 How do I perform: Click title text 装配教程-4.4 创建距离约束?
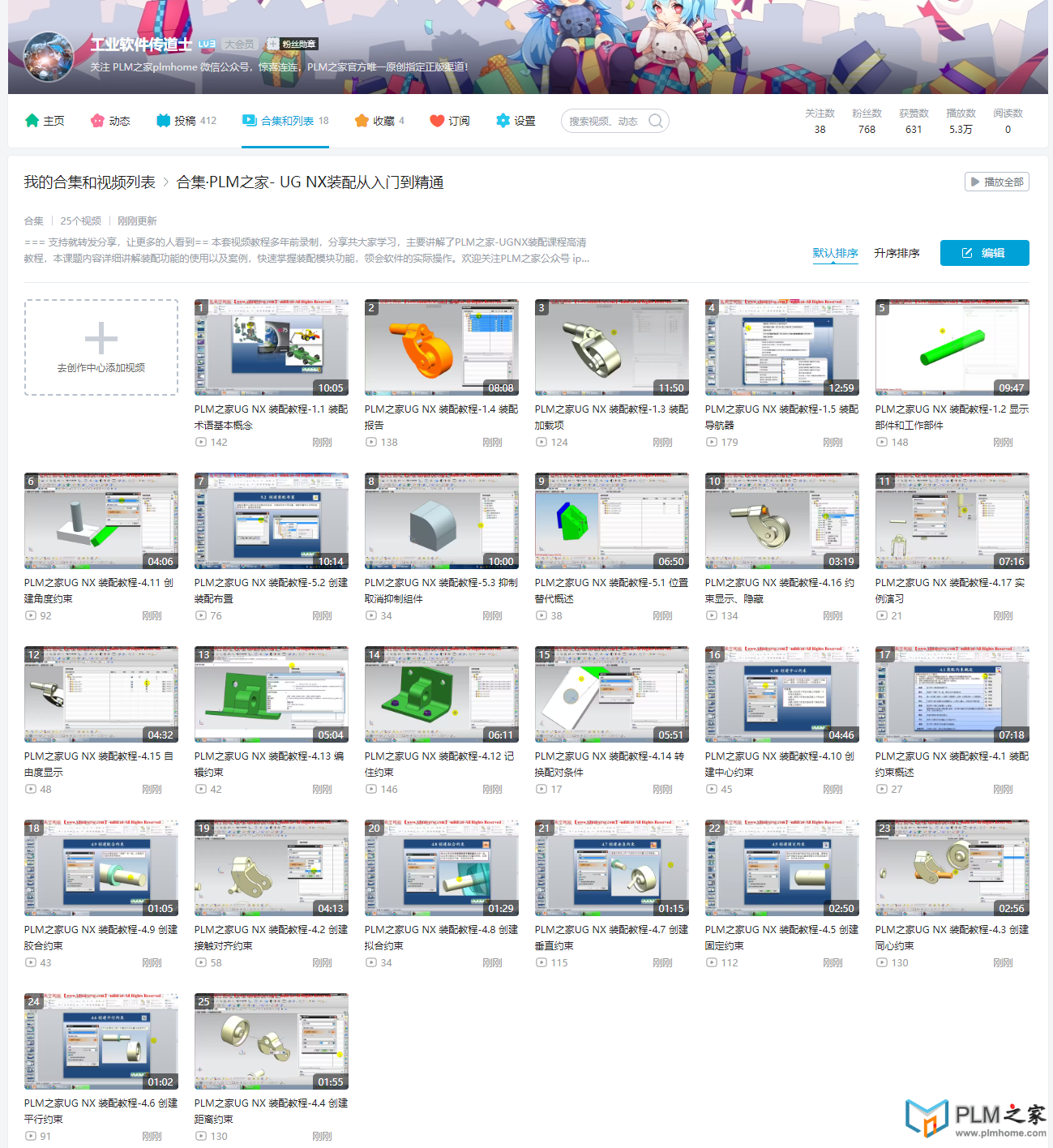click(x=272, y=1111)
